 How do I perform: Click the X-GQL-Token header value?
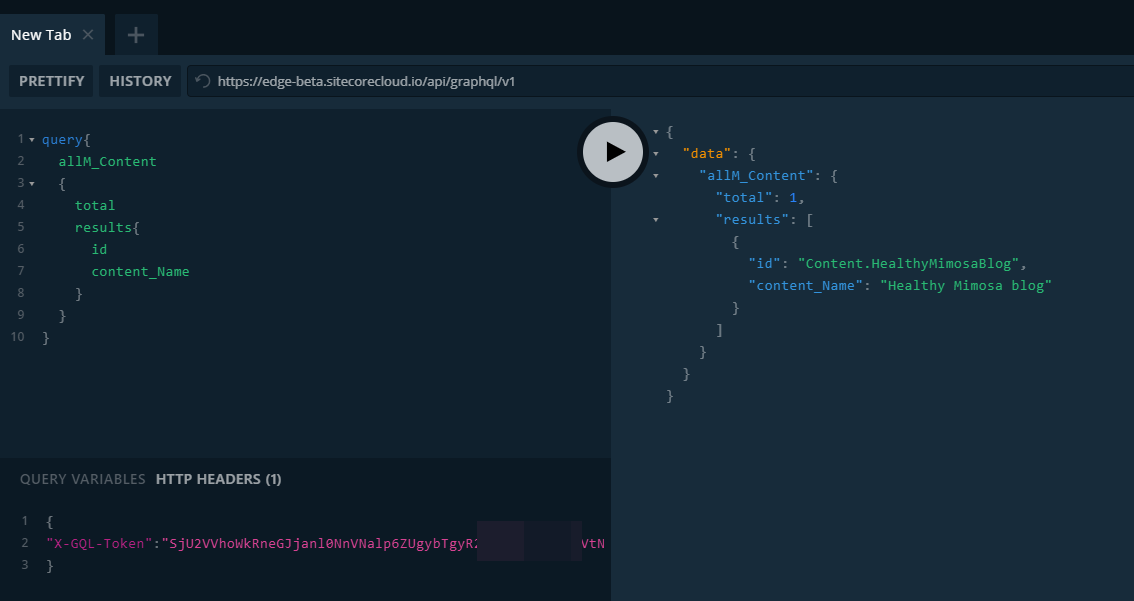coord(320,544)
